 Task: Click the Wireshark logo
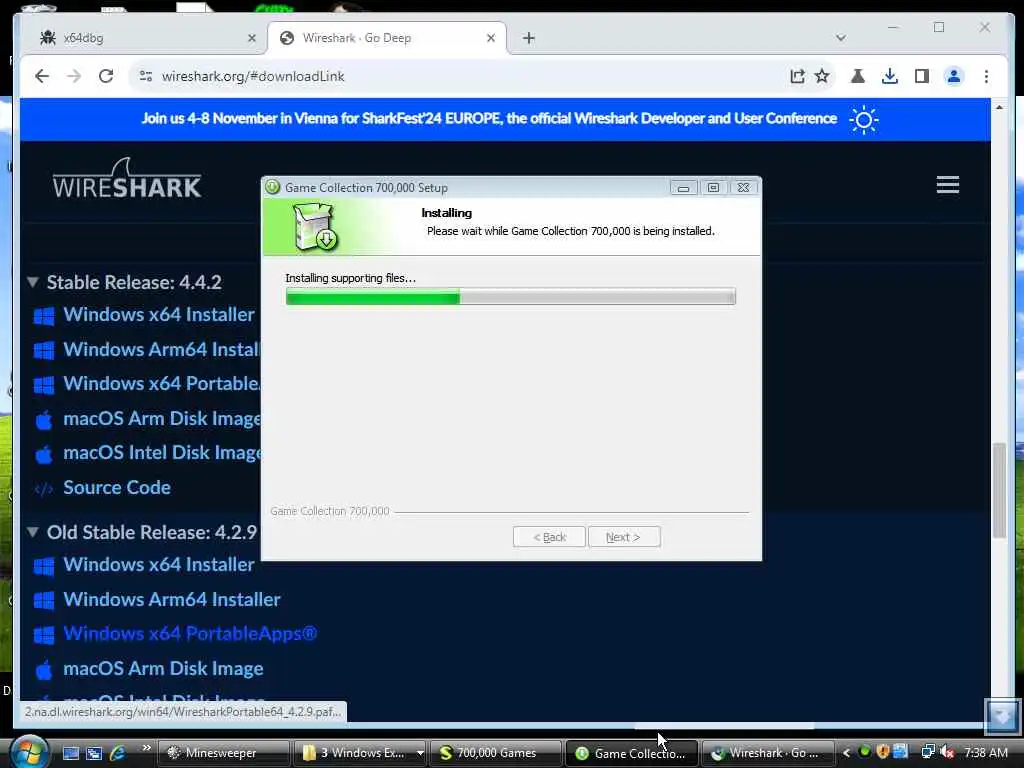(x=127, y=178)
